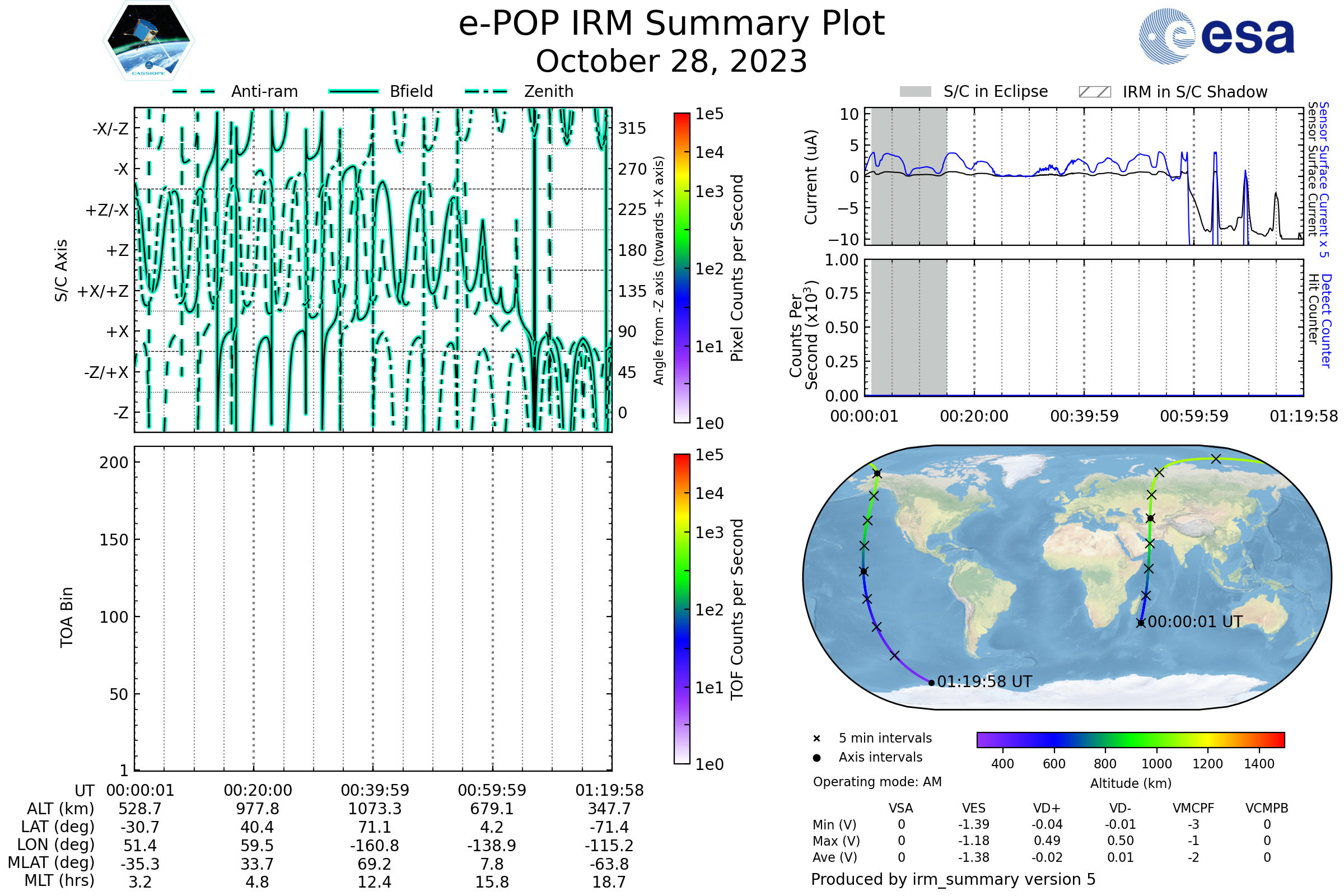Viewport: 1344px width, 896px height.
Task: Click the S/C in Eclipse gray swatch
Action: coord(915,92)
